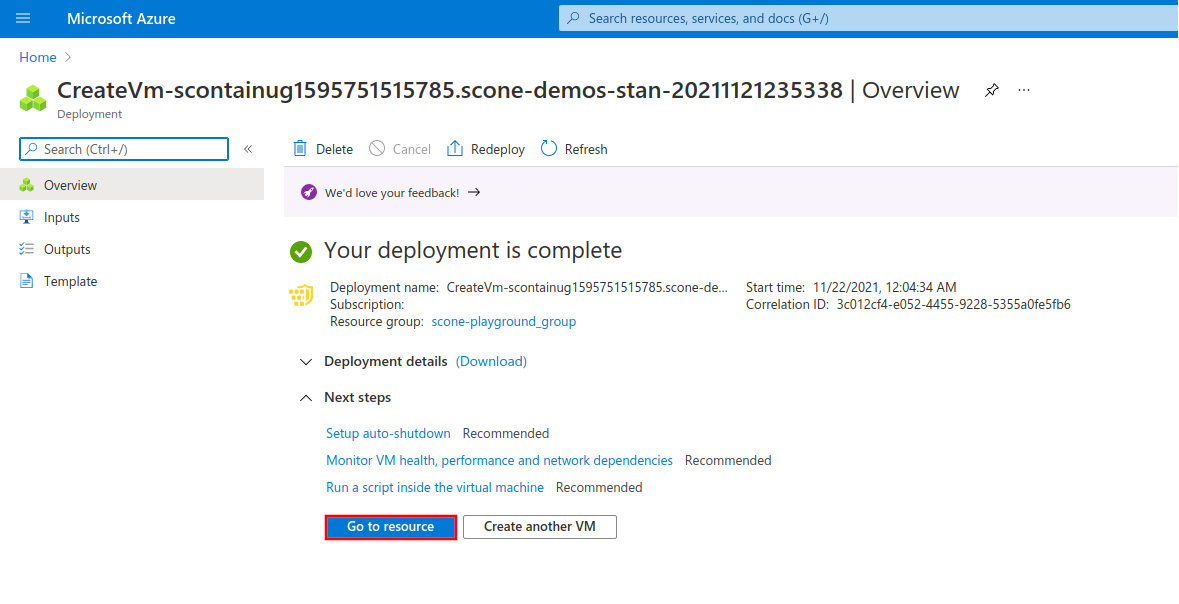Redeploy the deployment
Viewport: 1179px width, 604px height.
pos(485,148)
